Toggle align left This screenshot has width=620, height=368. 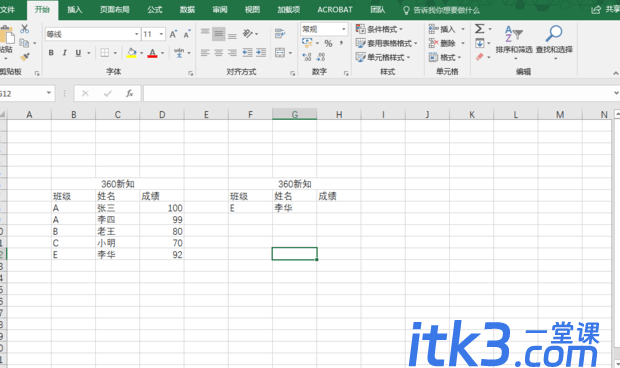[205, 53]
